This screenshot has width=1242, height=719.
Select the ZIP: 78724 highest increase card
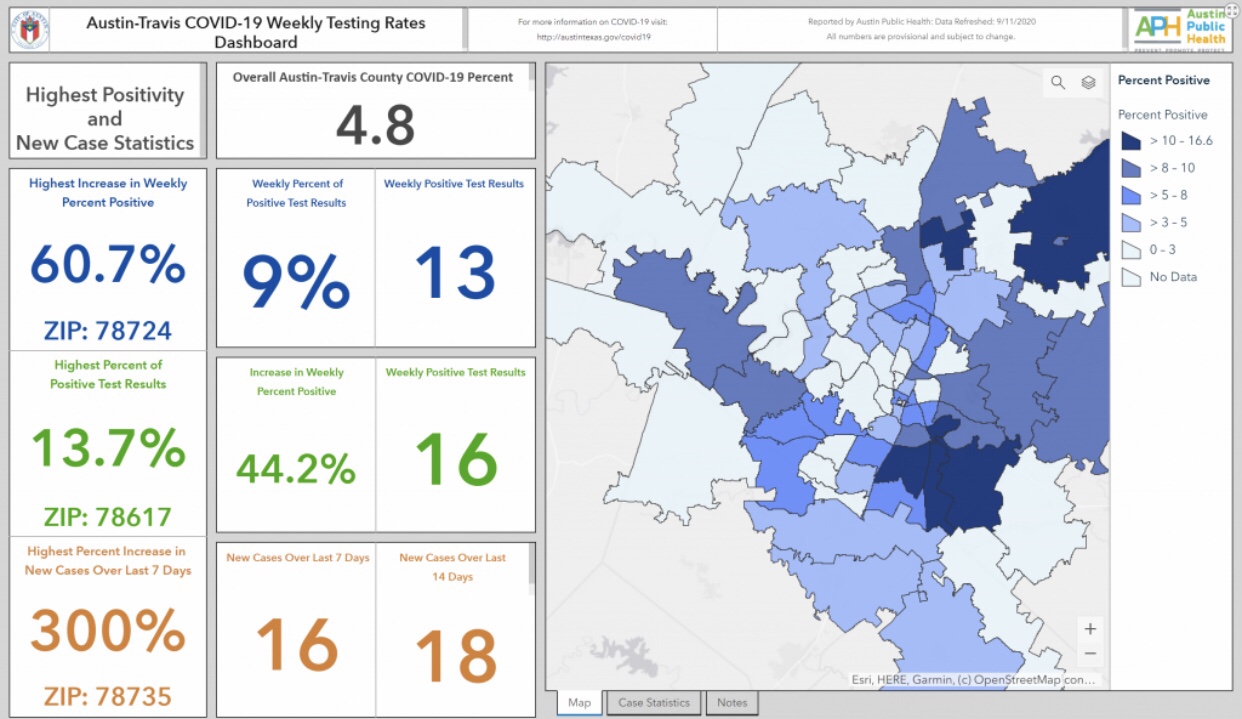(108, 258)
